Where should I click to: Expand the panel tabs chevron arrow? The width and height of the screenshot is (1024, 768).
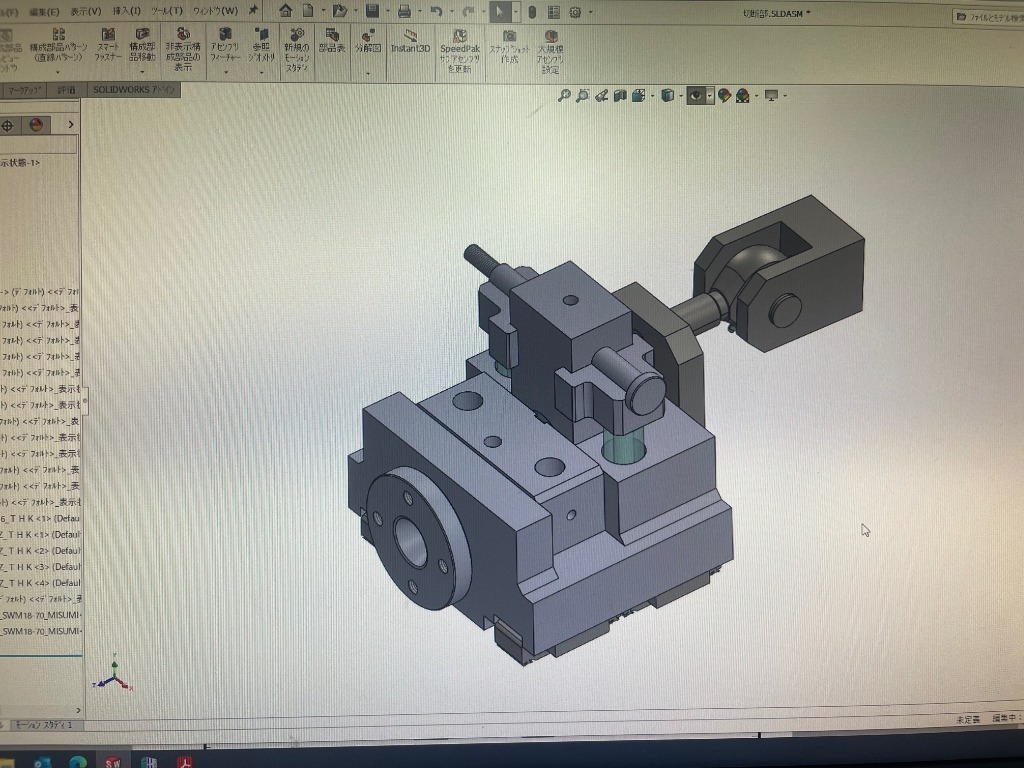click(x=70, y=125)
